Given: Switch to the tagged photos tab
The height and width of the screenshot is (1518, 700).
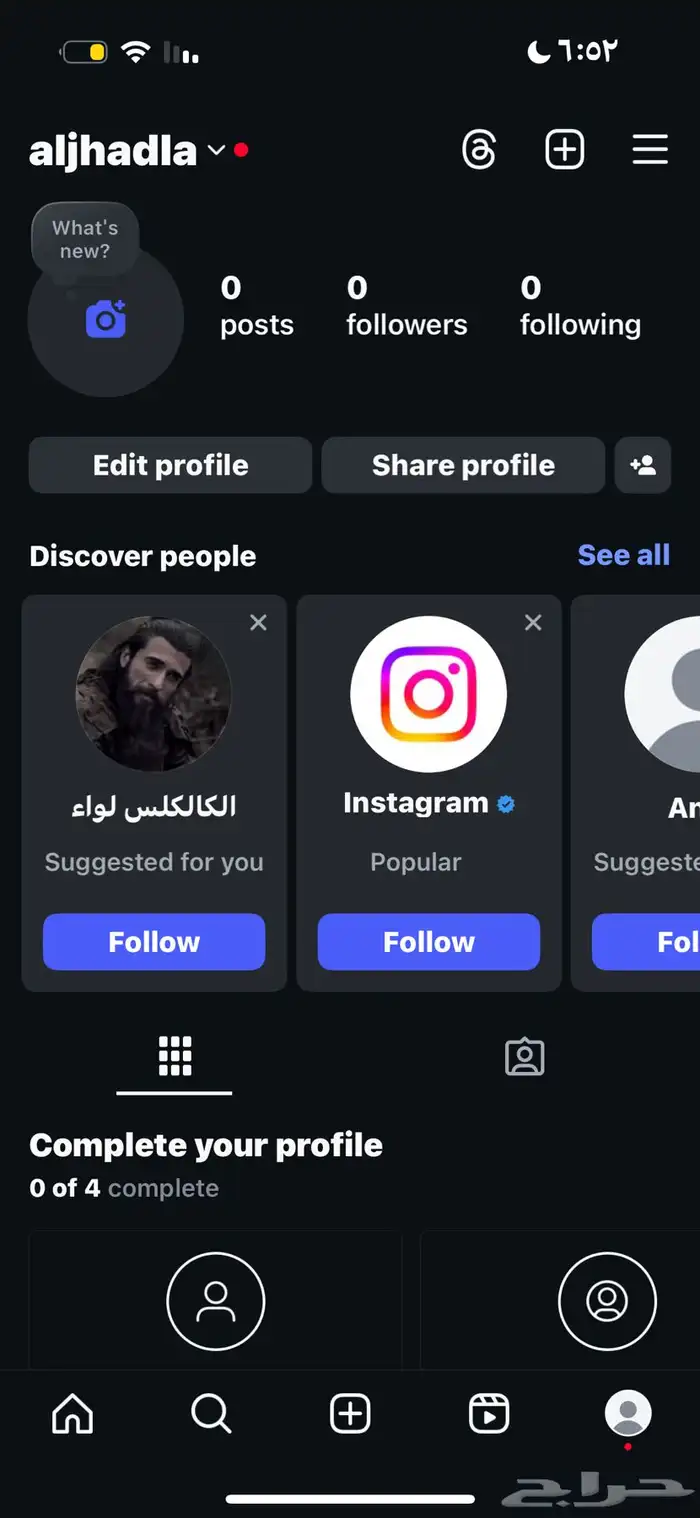Looking at the screenshot, I should (524, 1057).
